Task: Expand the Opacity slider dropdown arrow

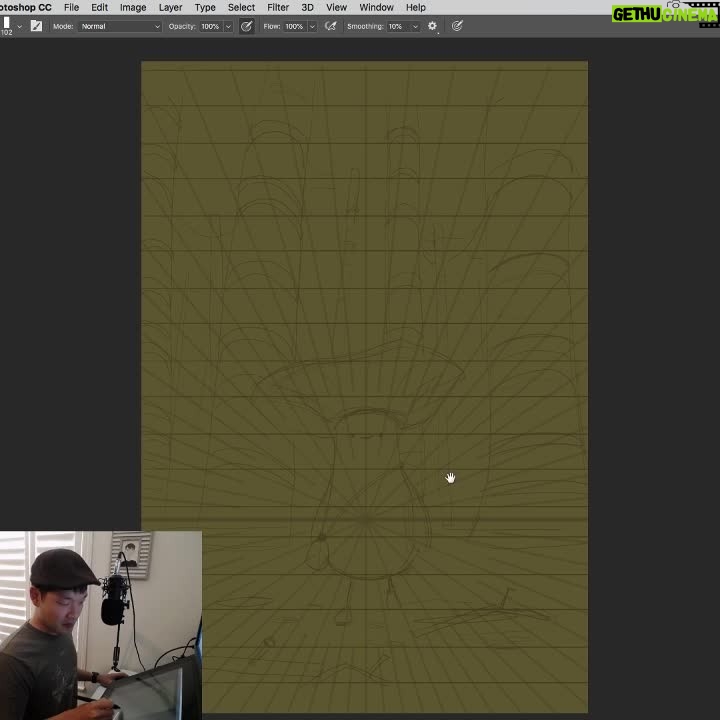Action: click(x=227, y=26)
